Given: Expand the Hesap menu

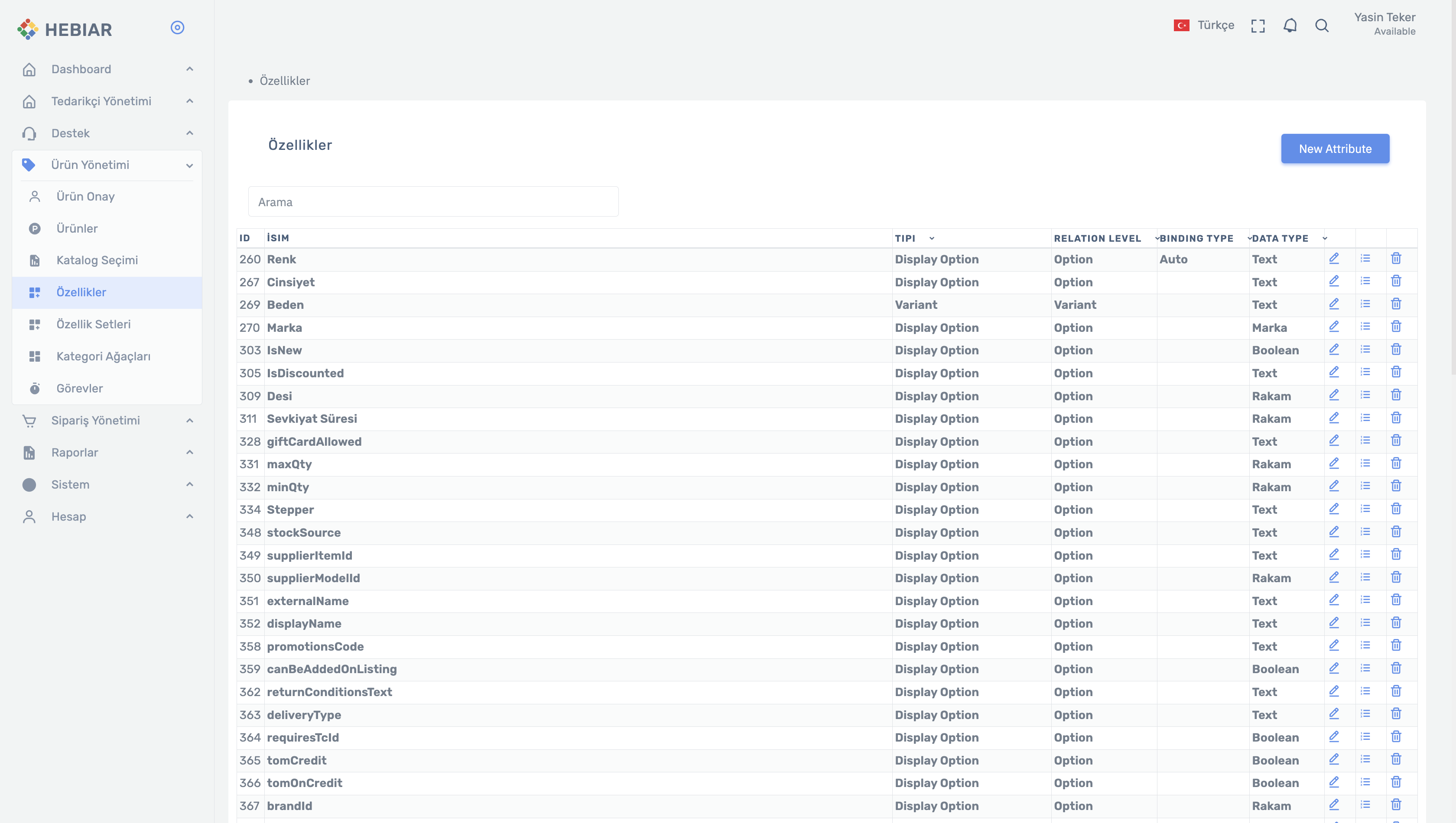Looking at the screenshot, I should pyautogui.click(x=107, y=517).
